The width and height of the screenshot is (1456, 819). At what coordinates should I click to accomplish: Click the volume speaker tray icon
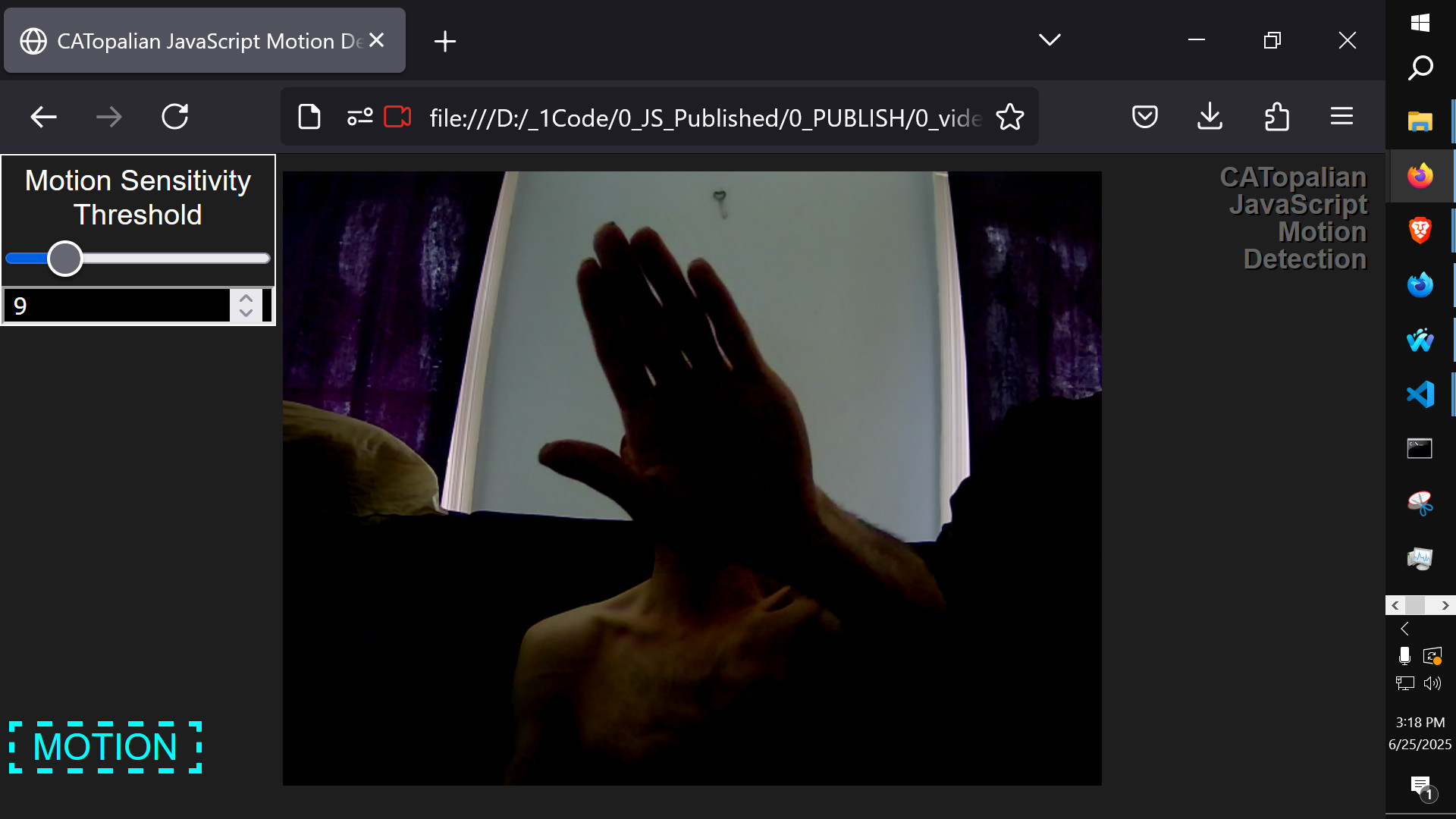1432,683
